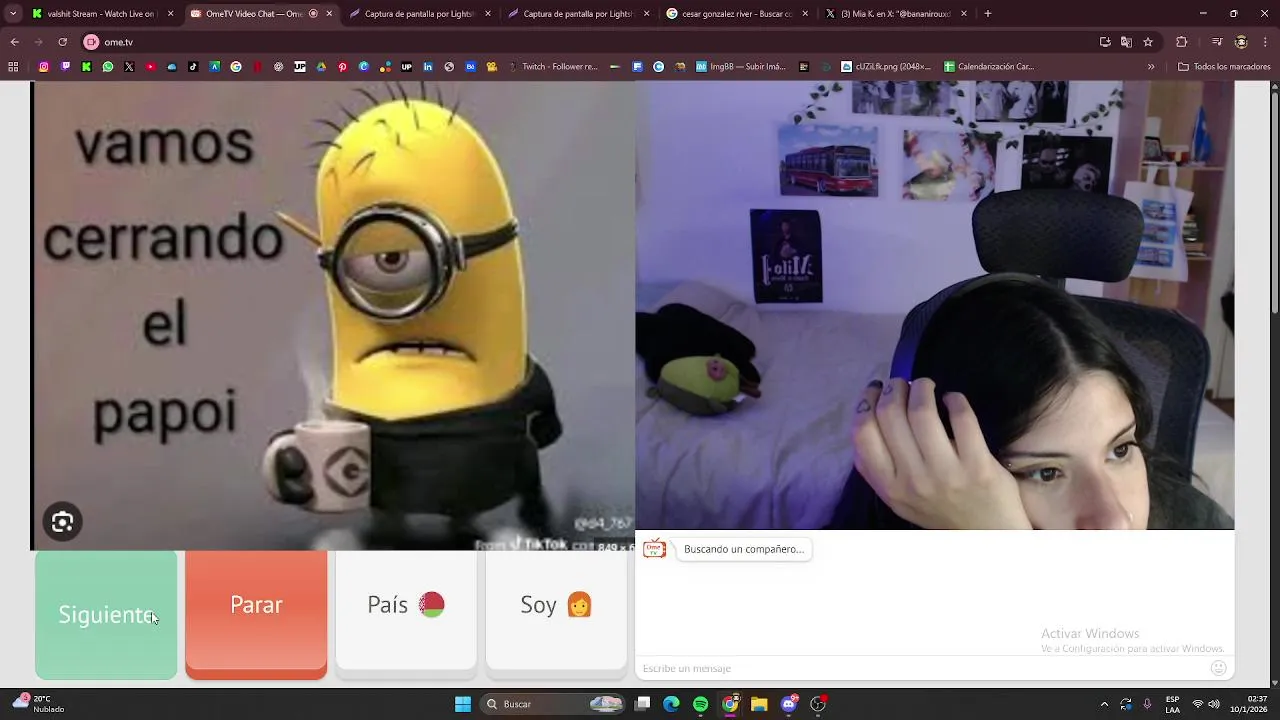Close the valshit Stream tab
The image size is (1280, 720).
pos(170,14)
